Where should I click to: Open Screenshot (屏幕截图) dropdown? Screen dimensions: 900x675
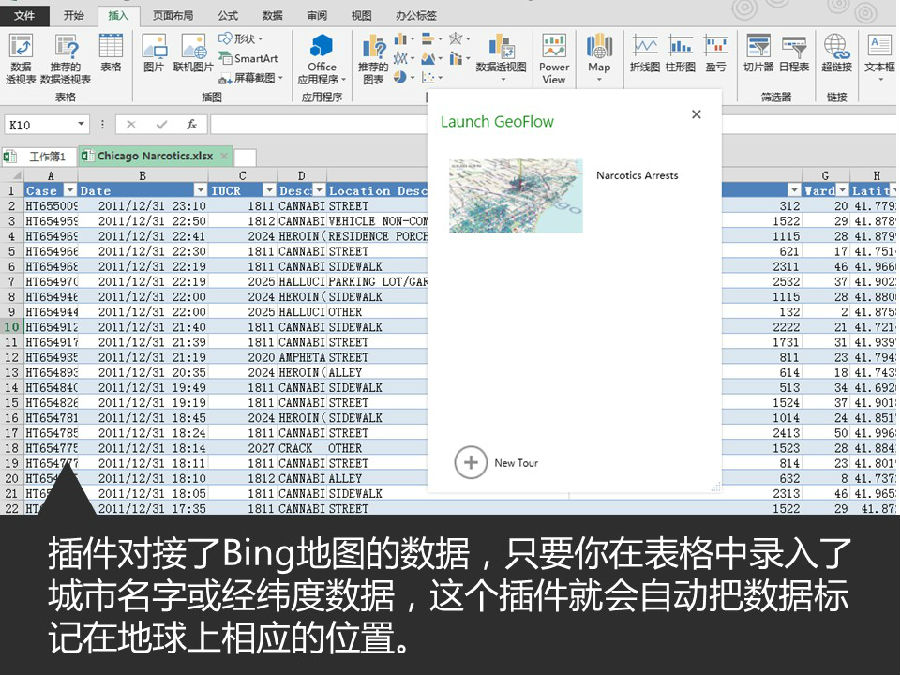point(251,77)
